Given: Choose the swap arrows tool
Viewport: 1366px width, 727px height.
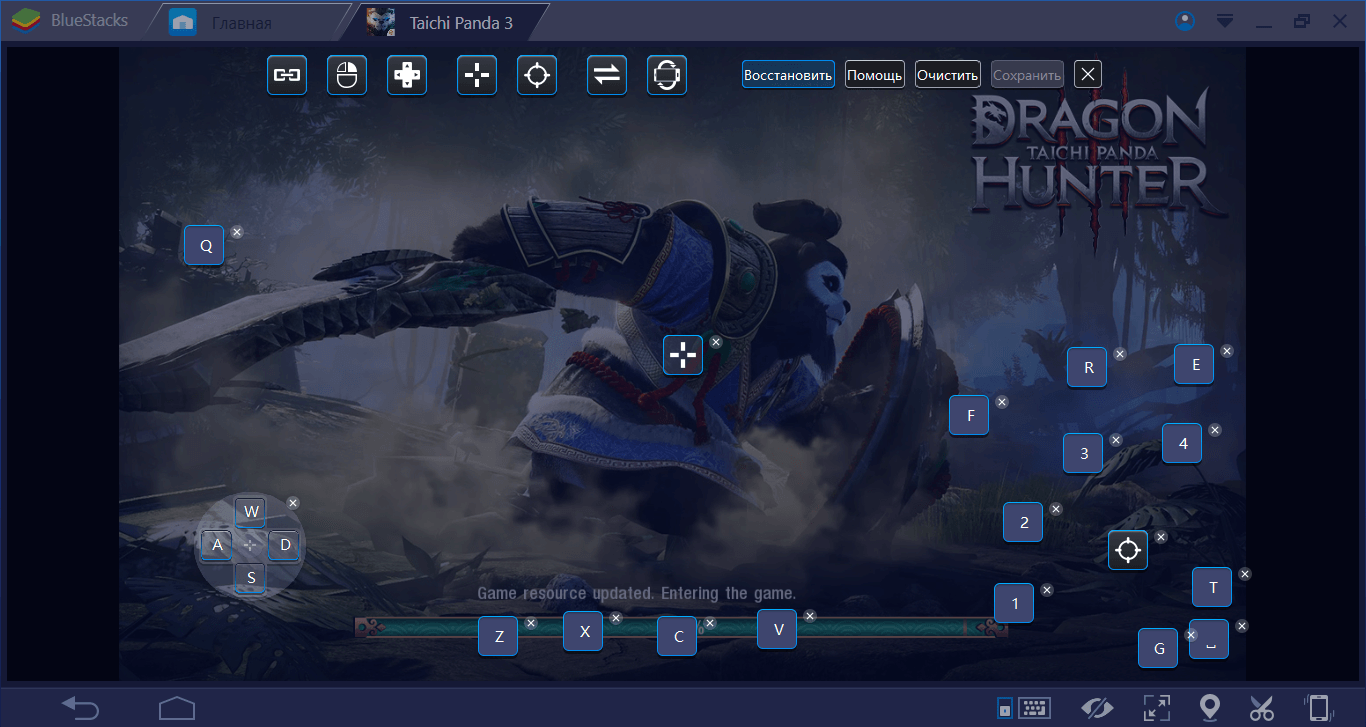Looking at the screenshot, I should click(x=607, y=75).
